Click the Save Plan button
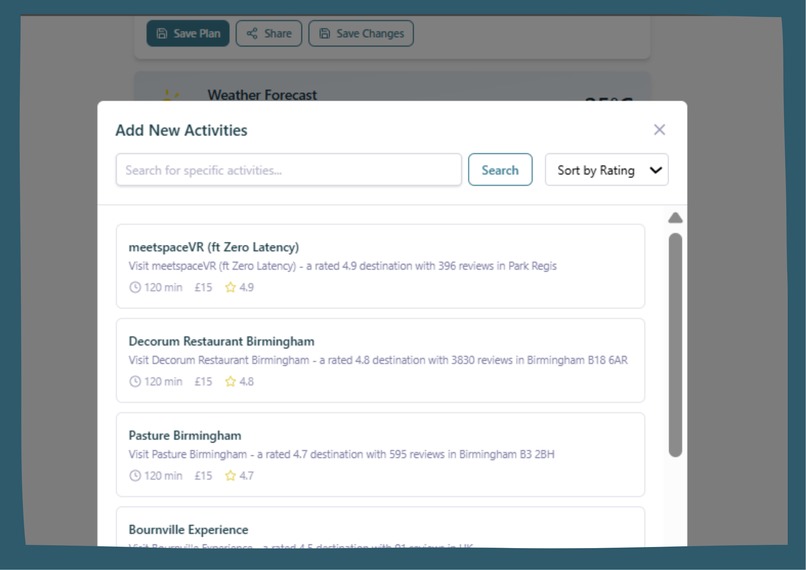The image size is (806, 570). (188, 33)
